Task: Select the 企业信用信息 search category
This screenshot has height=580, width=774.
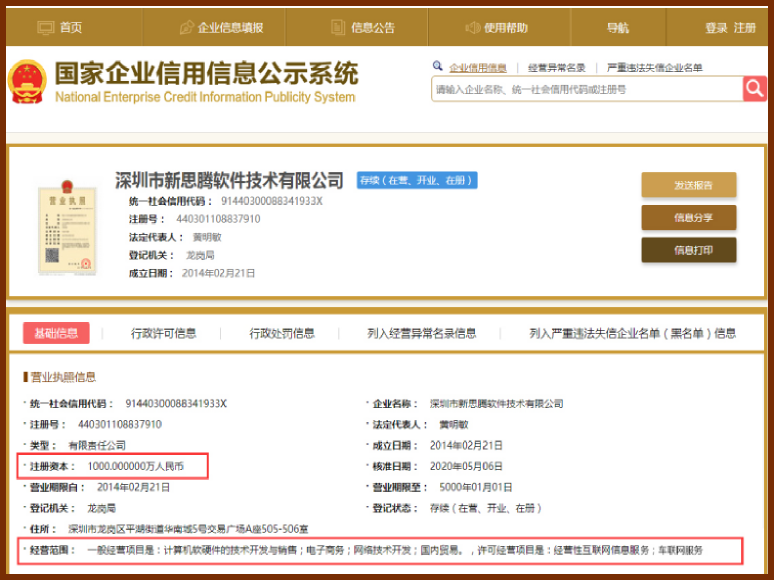Action: (477, 68)
